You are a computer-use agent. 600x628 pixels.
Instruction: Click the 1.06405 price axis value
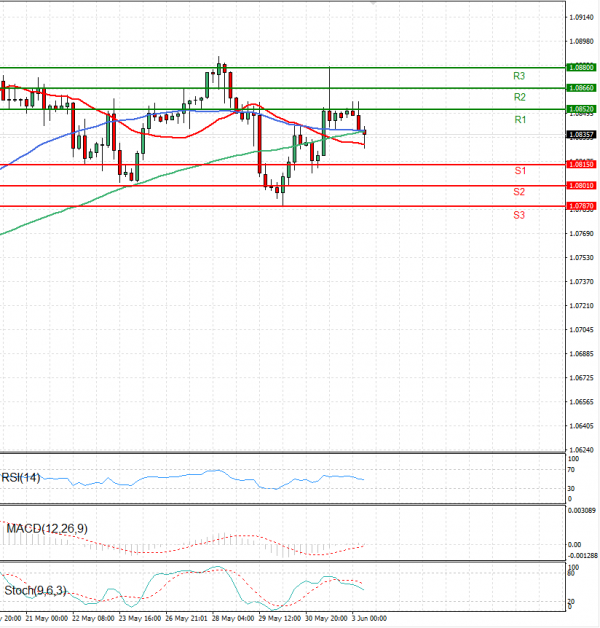click(582, 426)
